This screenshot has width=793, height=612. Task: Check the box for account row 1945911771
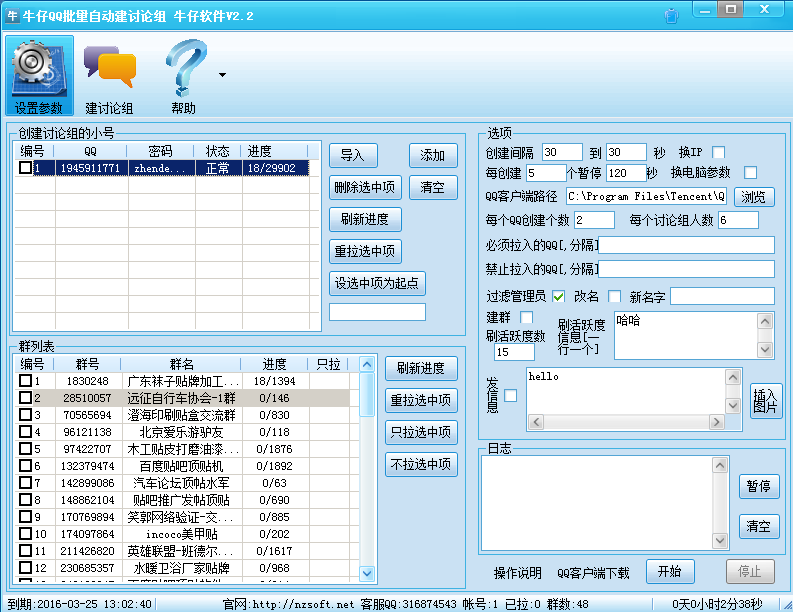pos(25,167)
